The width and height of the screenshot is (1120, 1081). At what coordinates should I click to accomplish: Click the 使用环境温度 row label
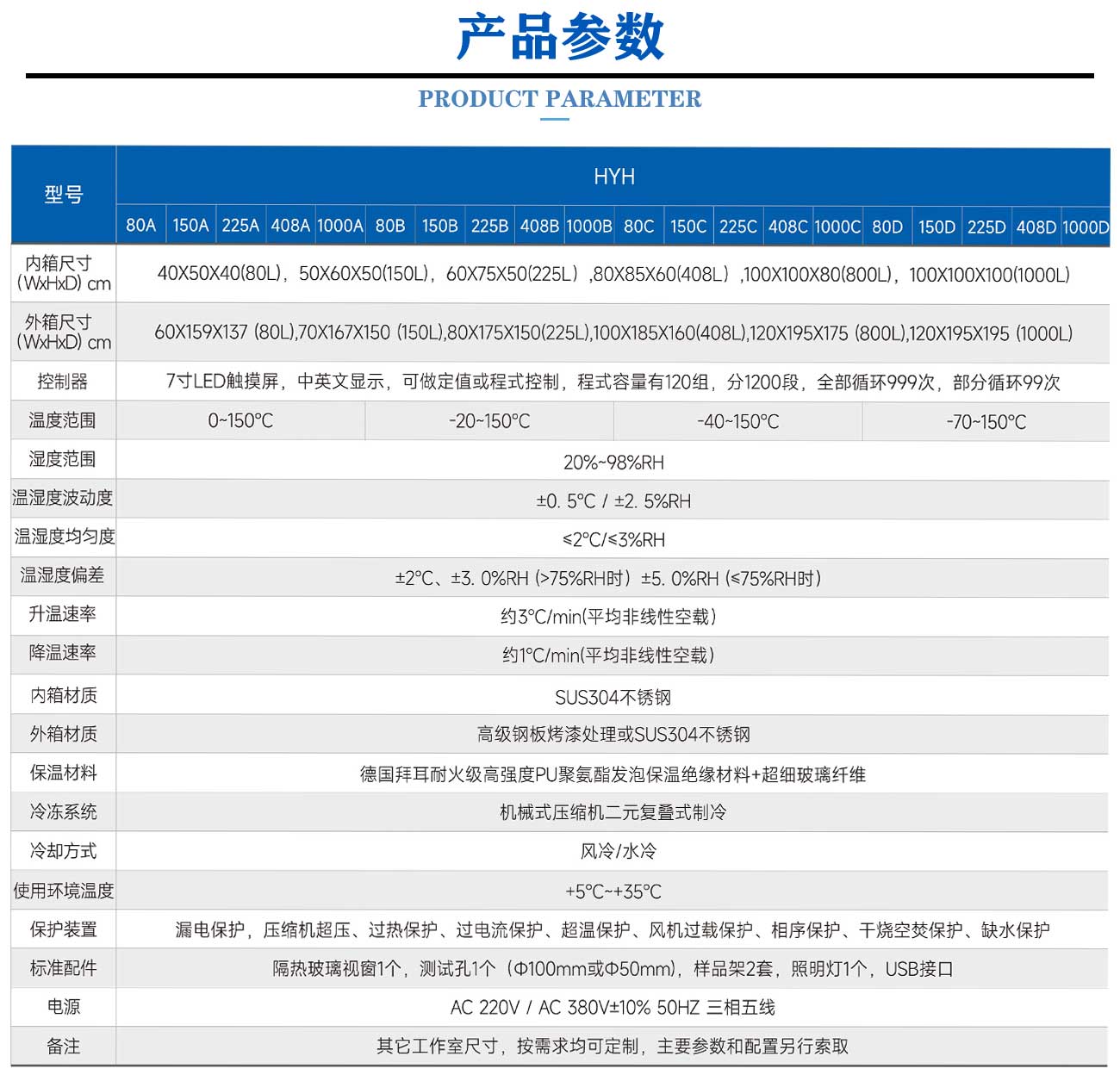64,891
